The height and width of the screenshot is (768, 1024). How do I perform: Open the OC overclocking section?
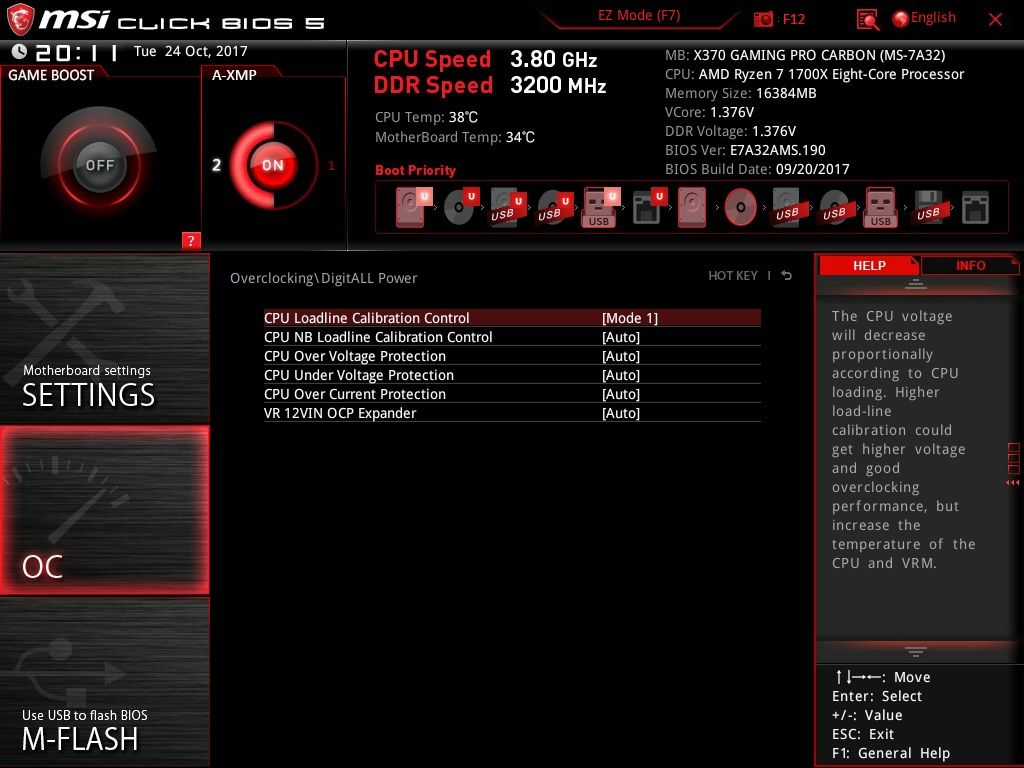(x=104, y=510)
